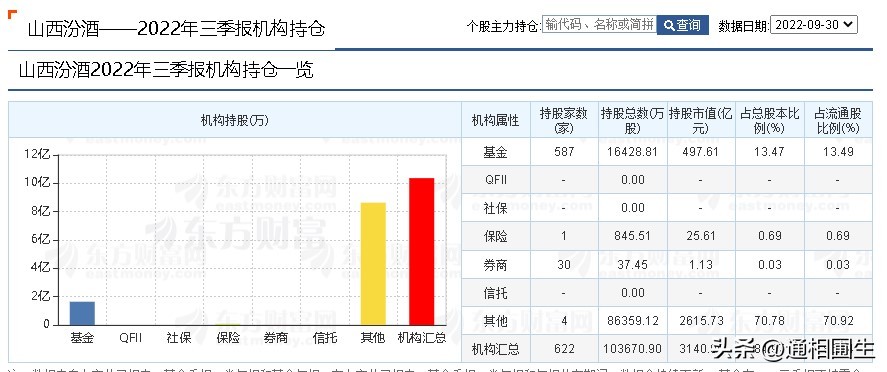Image resolution: width=887 pixels, height=372 pixels.
Task: Select other shares value 86359.12
Action: coord(632,321)
